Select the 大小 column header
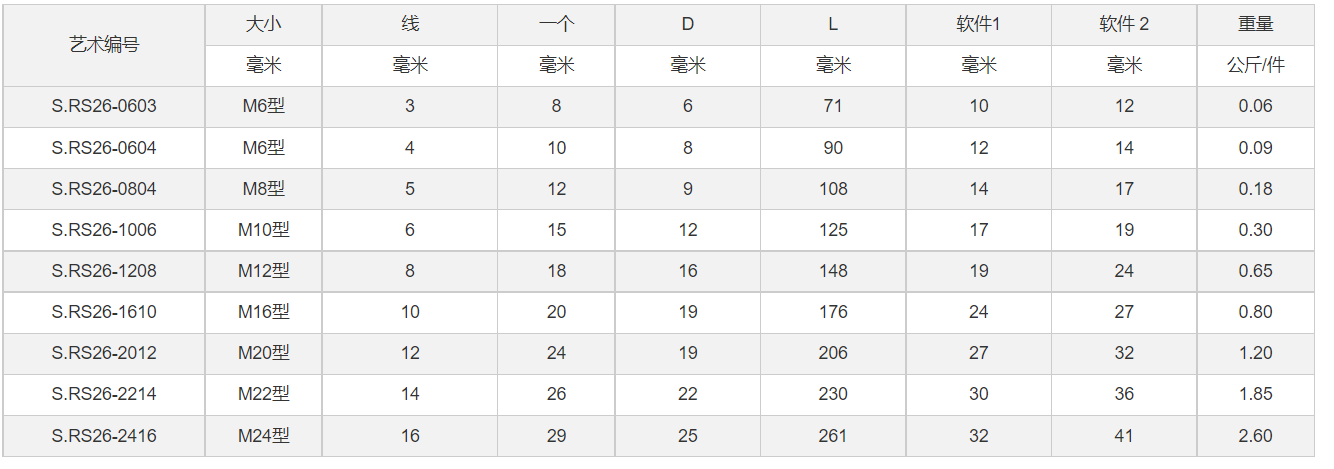This screenshot has height=469, width=1334. click(264, 24)
